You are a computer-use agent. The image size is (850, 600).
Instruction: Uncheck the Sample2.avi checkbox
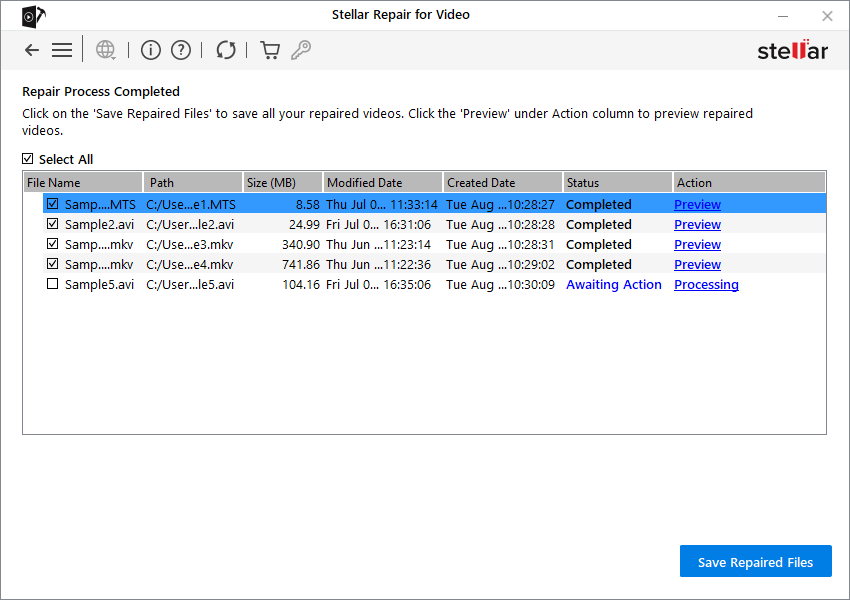click(x=53, y=224)
